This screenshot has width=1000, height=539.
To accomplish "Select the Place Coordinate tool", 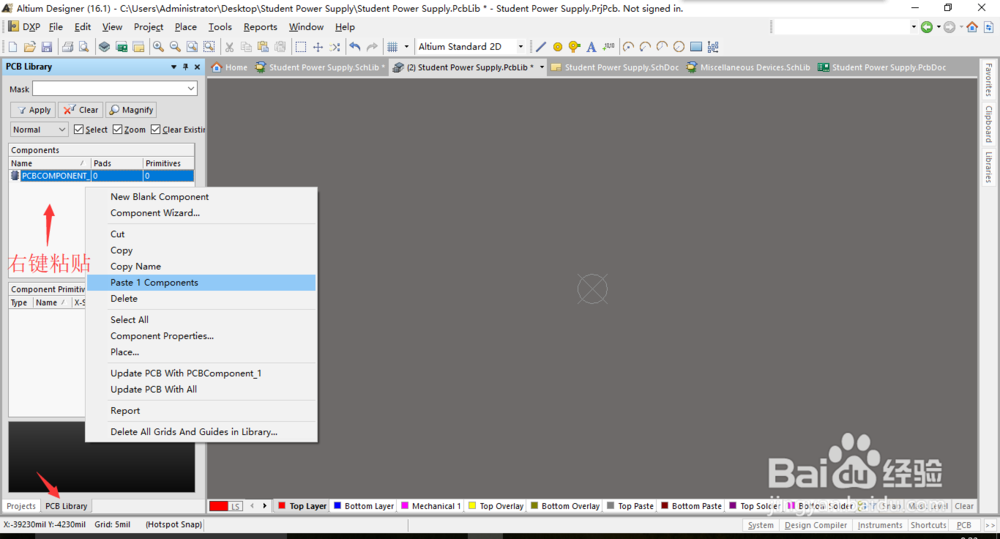I will pyautogui.click(x=609, y=47).
